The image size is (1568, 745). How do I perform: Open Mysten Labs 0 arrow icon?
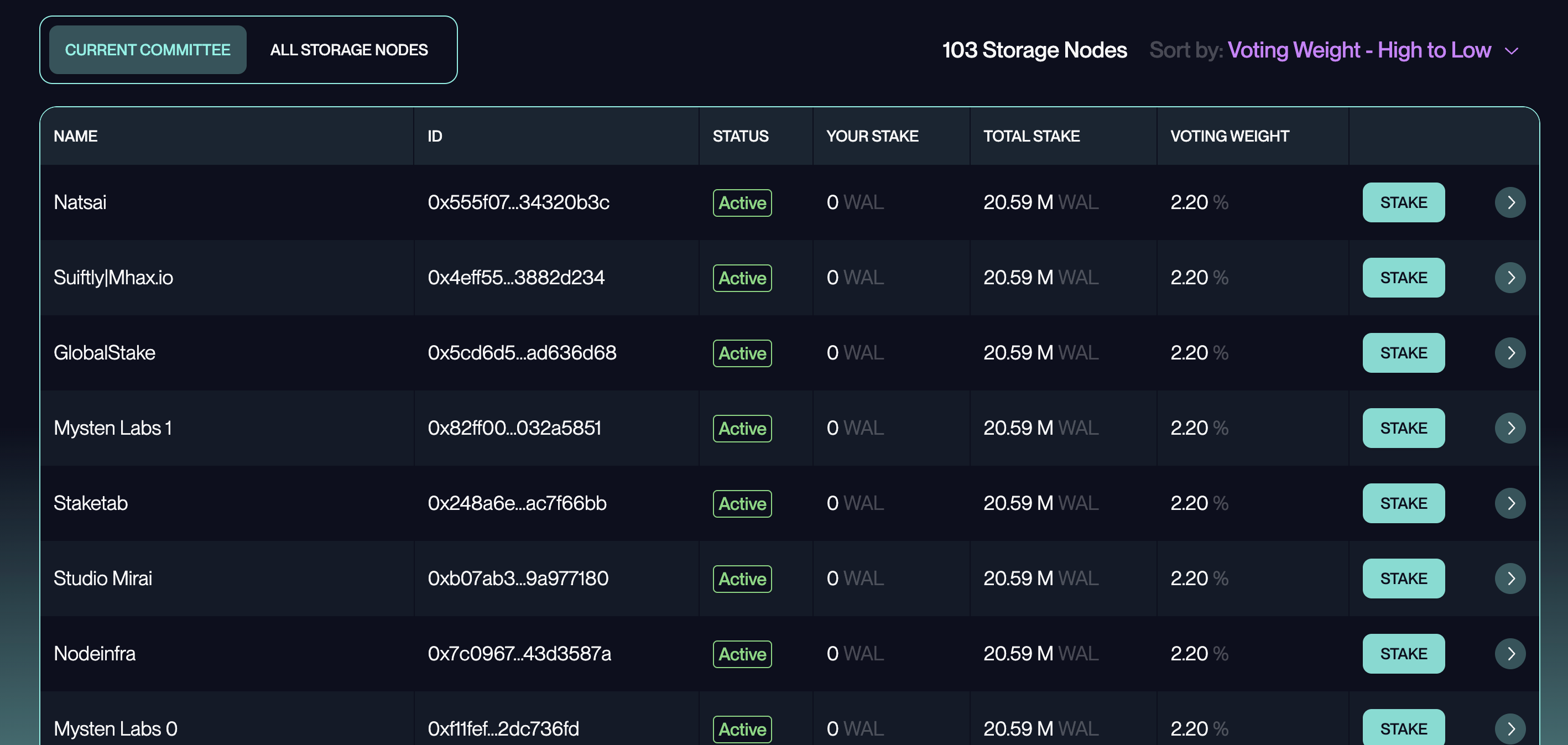(x=1509, y=728)
